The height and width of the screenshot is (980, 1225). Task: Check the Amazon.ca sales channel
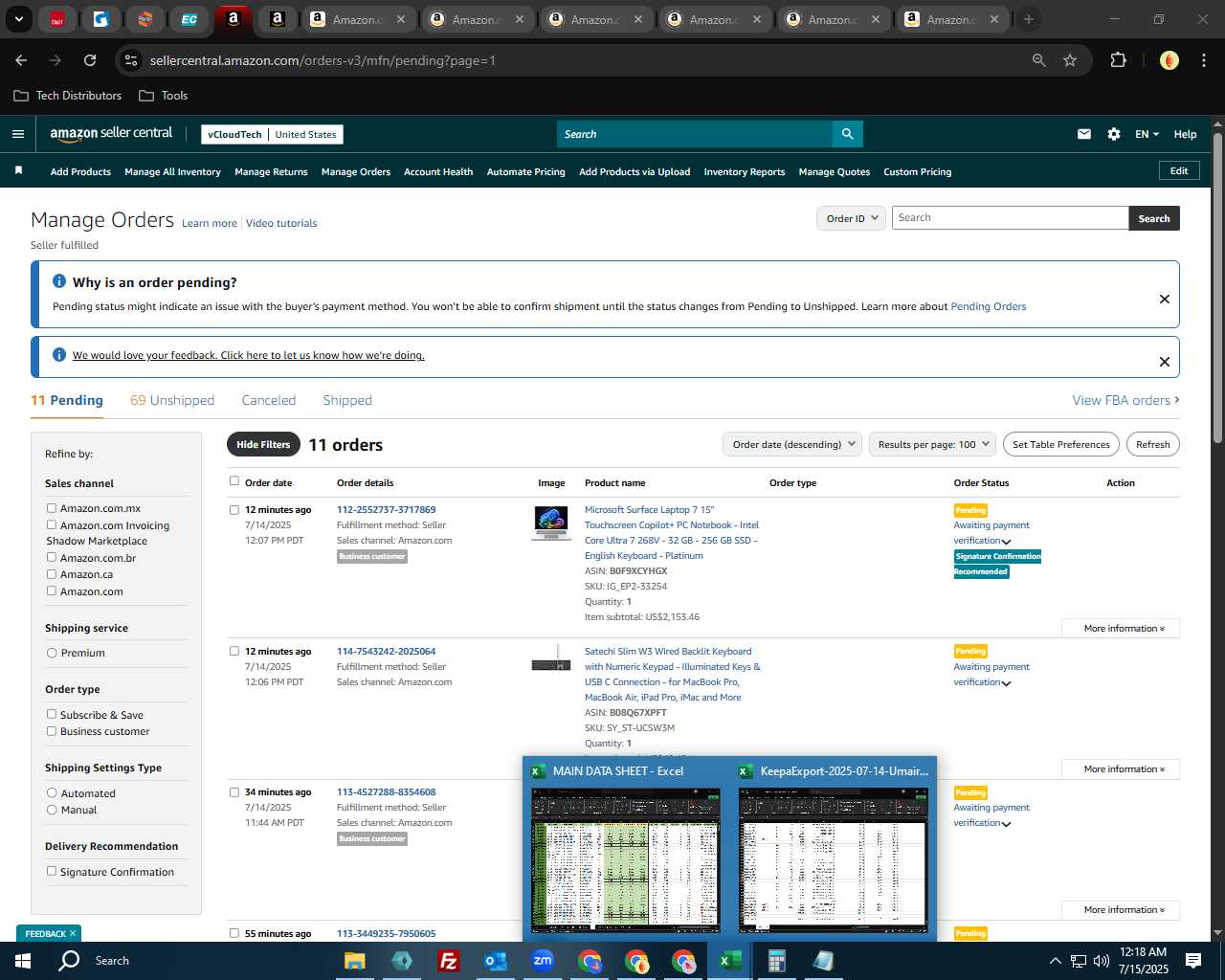pos(52,574)
